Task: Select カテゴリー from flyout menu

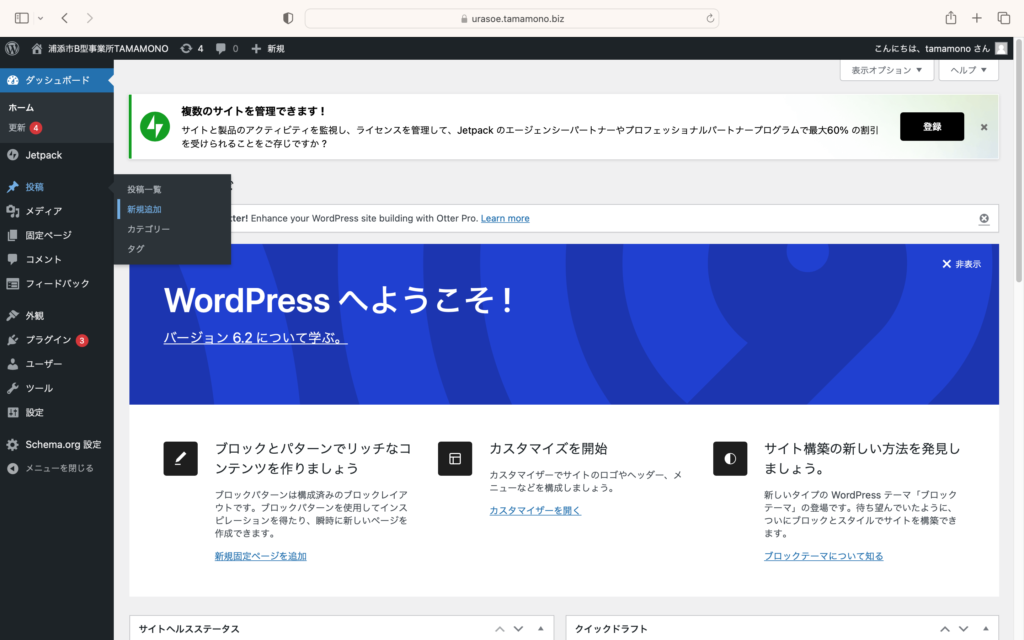Action: coord(148,229)
